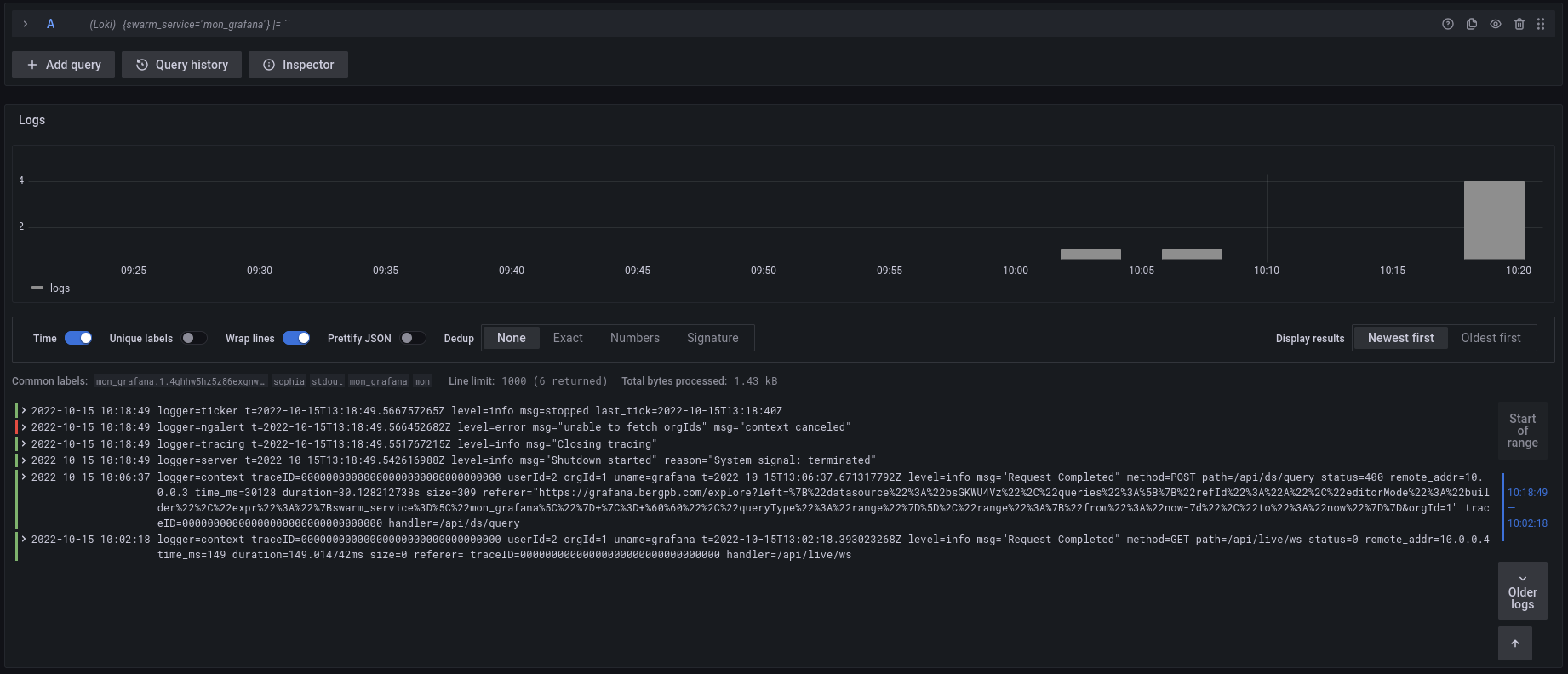Jump to 10:18:49 — 10:02:18 log range
This screenshot has height=674, width=1568.
tap(1527, 508)
